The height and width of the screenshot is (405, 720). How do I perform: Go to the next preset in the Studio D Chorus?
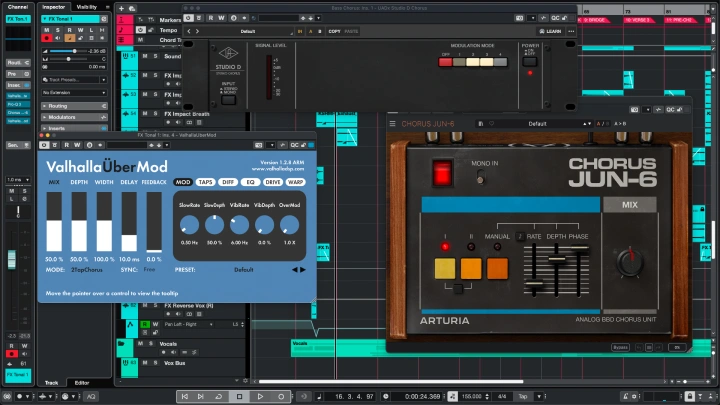(x=197, y=31)
